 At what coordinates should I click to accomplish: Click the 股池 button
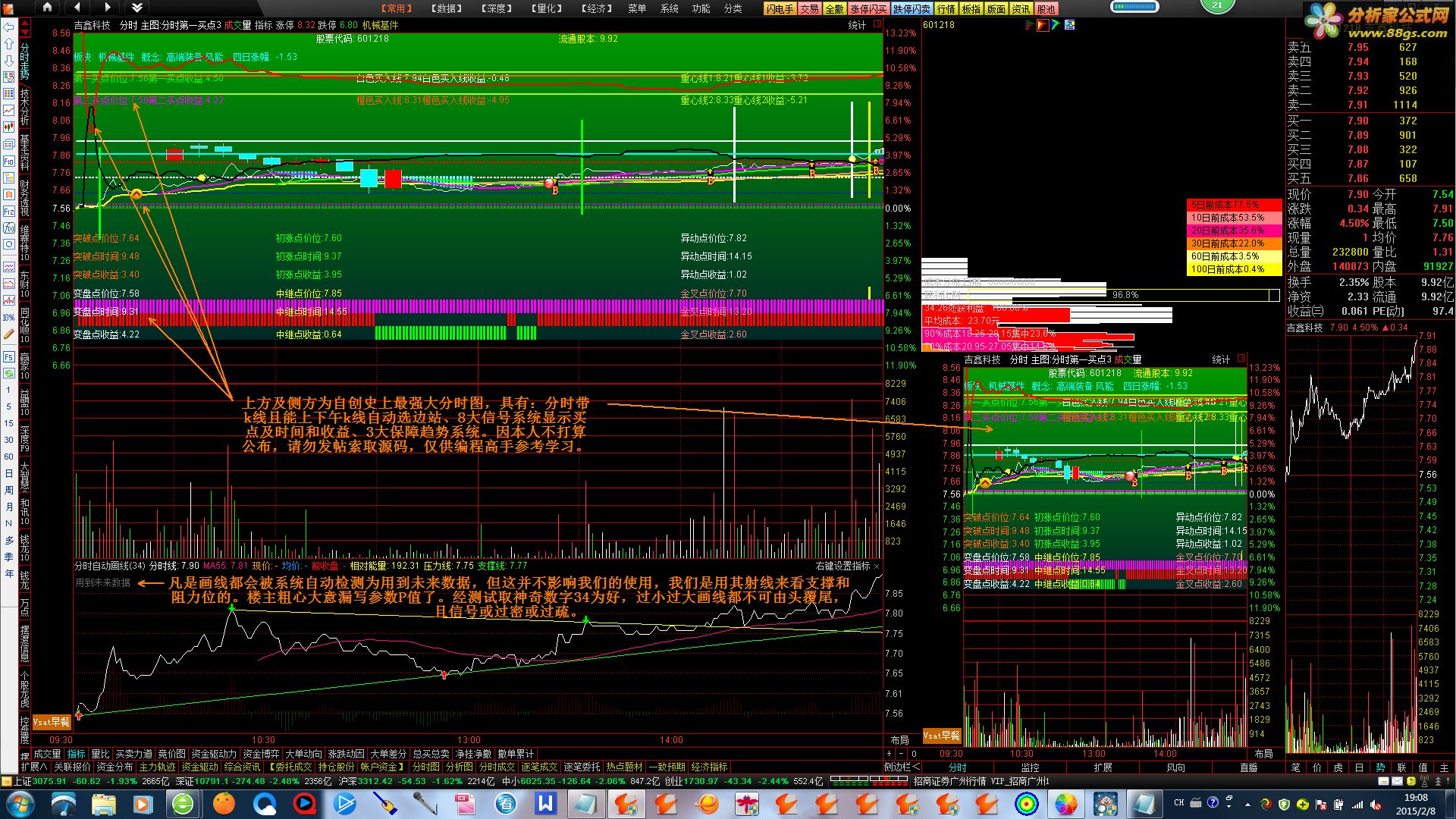click(1046, 9)
